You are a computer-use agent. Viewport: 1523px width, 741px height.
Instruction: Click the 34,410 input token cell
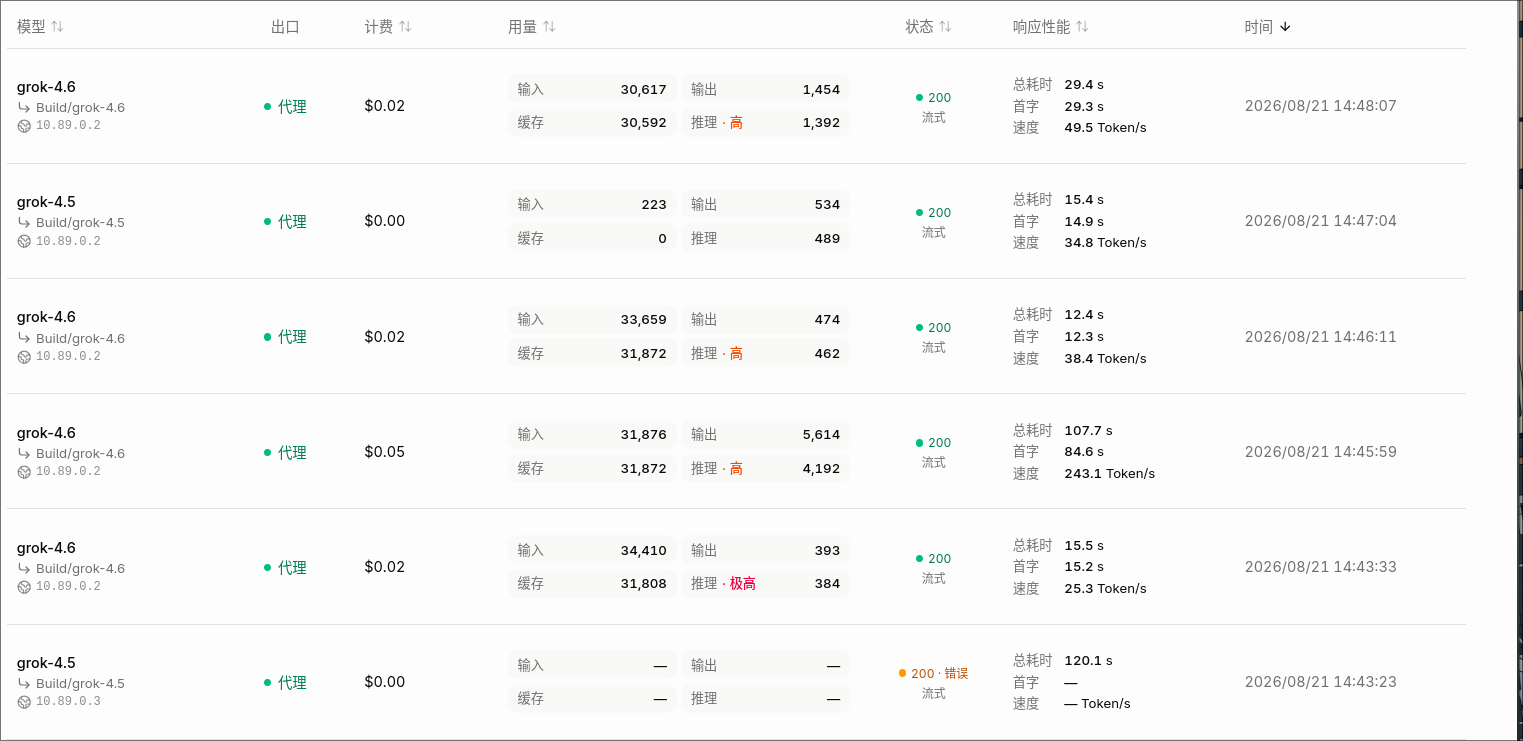click(x=592, y=550)
